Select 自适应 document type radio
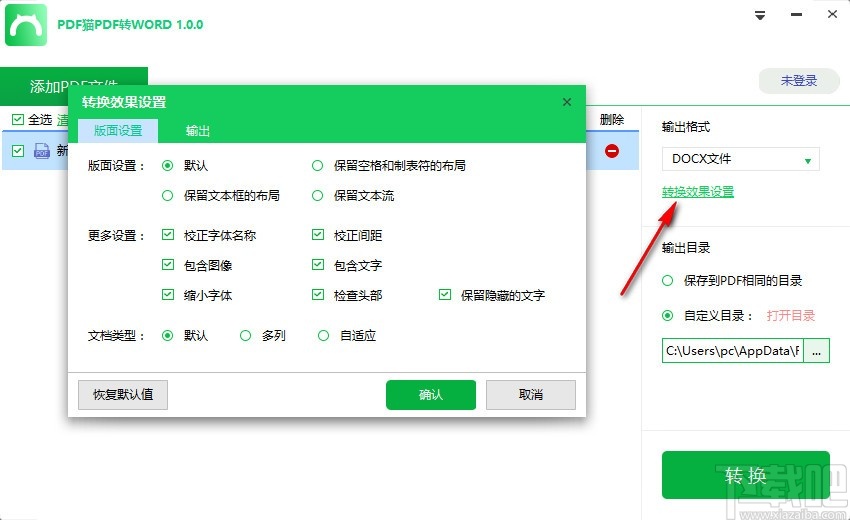The image size is (850, 520). pyautogui.click(x=324, y=336)
